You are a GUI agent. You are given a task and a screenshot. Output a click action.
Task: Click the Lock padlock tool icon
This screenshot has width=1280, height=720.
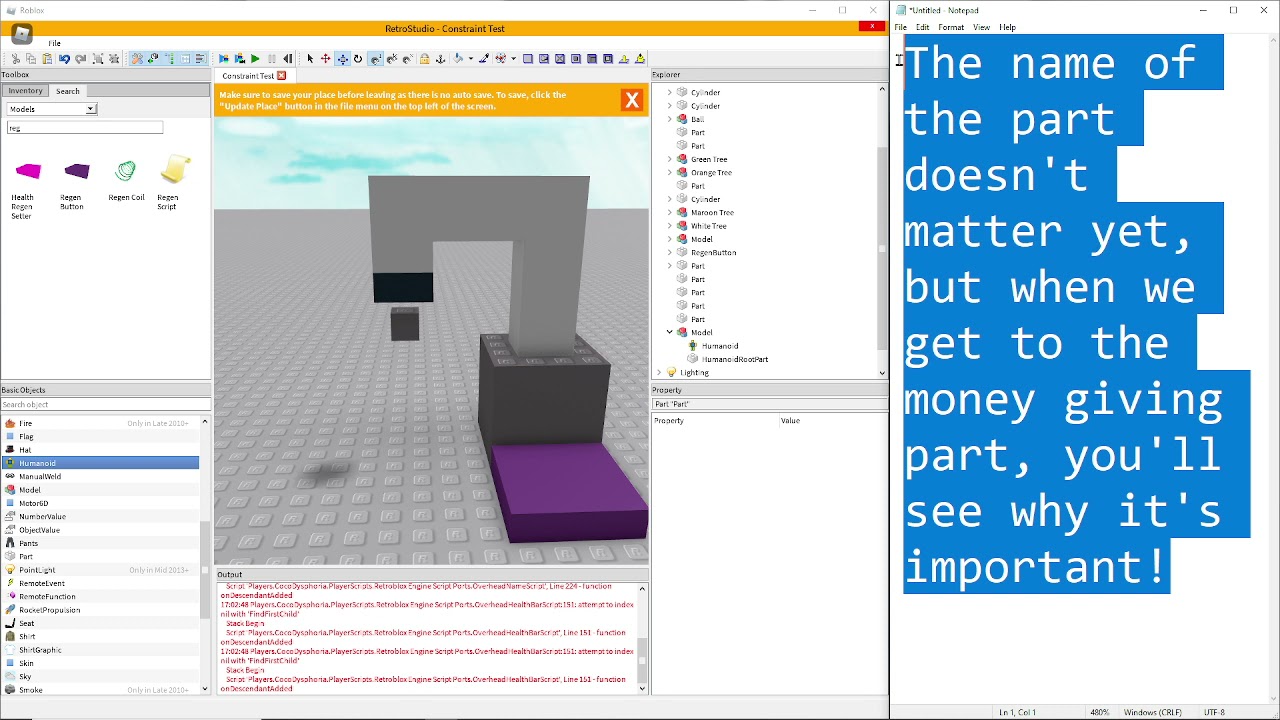[x=424, y=59]
